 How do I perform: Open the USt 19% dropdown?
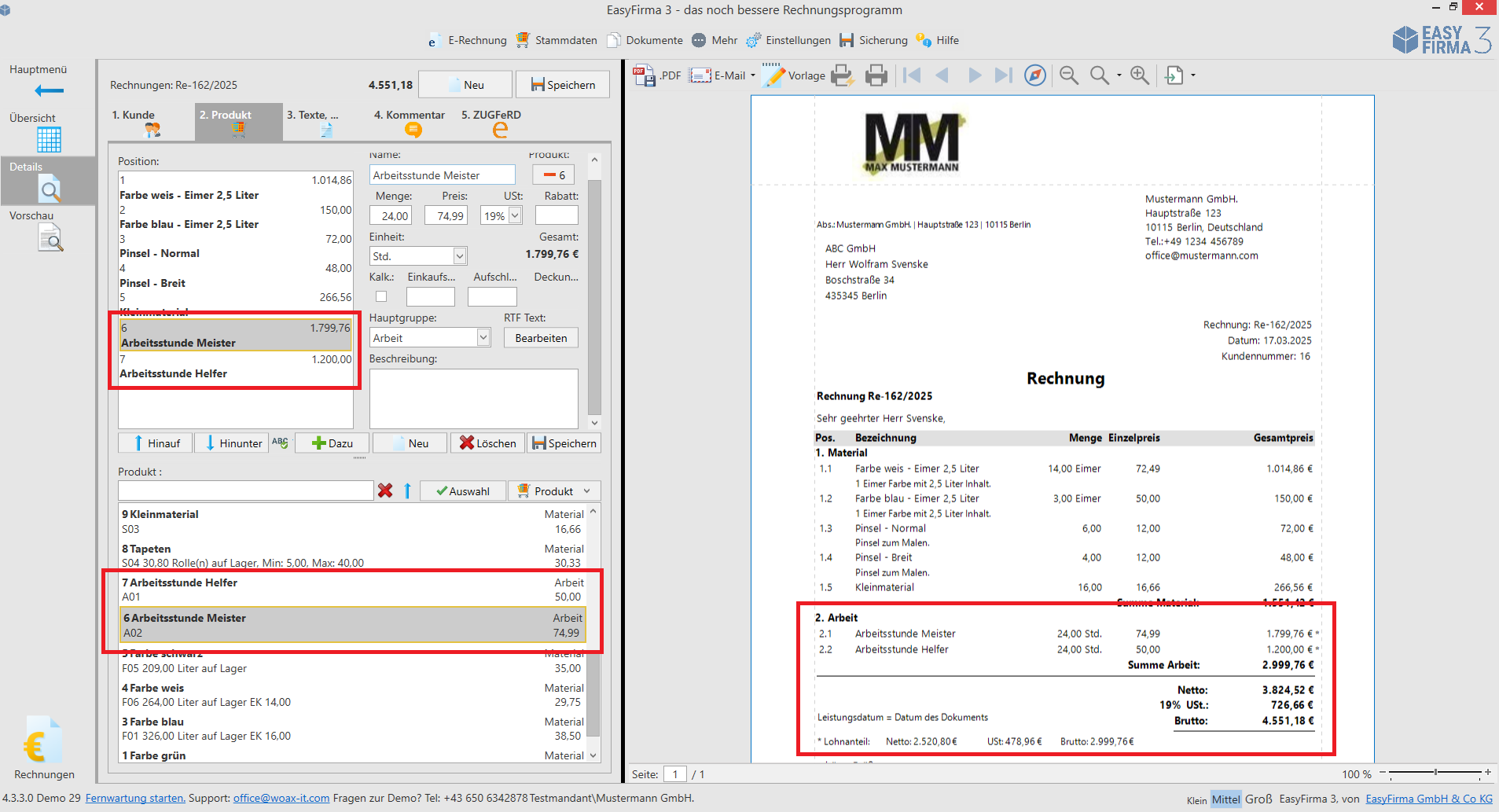(x=516, y=215)
